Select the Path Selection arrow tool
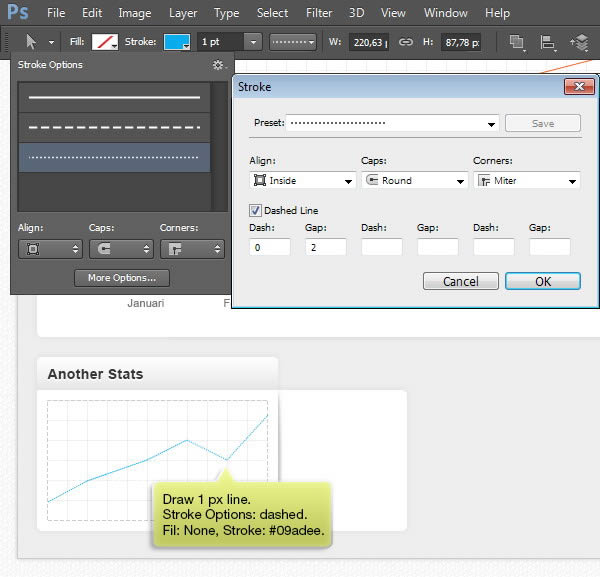 pyautogui.click(x=30, y=42)
